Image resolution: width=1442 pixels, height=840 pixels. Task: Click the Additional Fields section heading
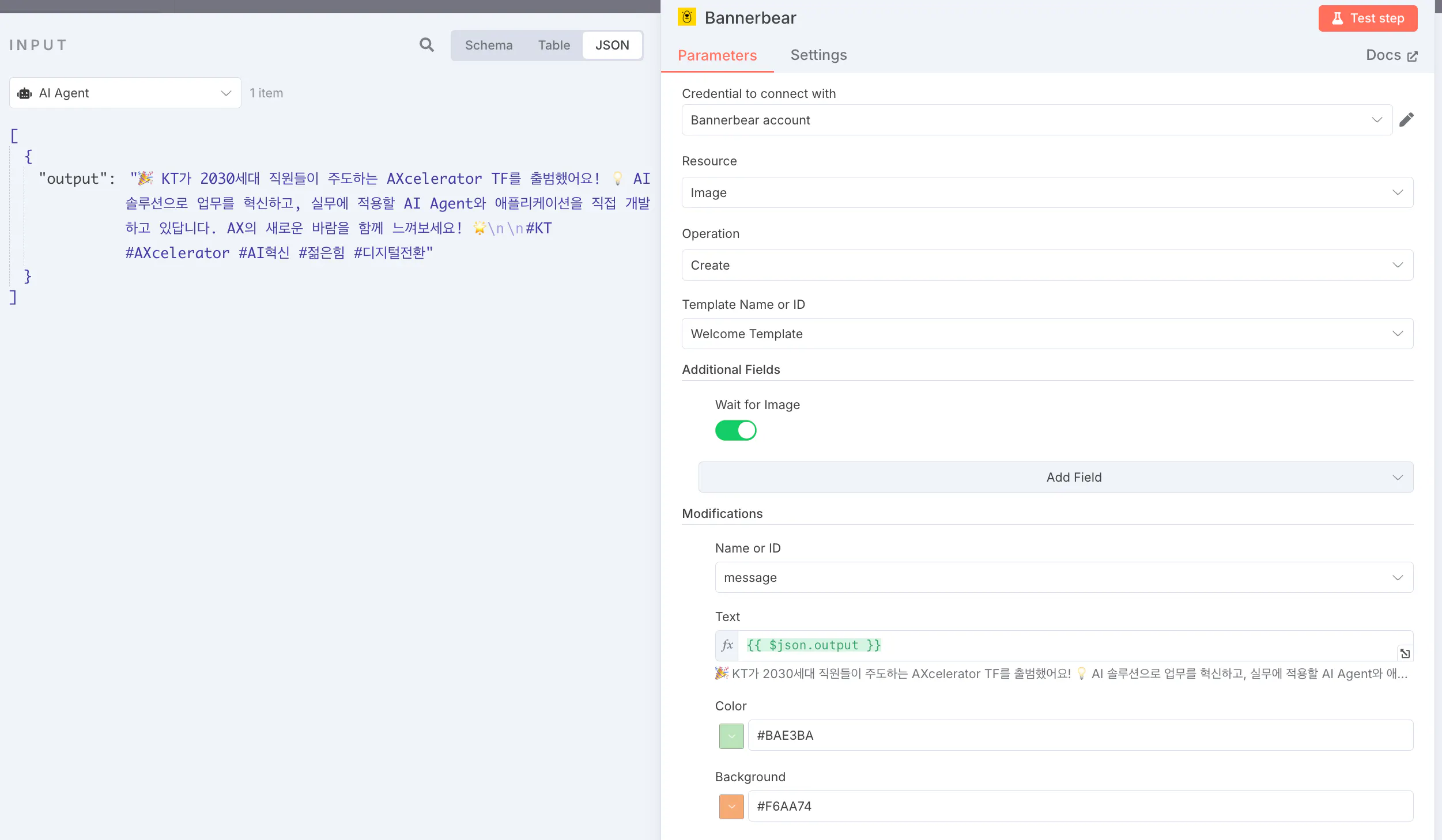[x=731, y=369]
